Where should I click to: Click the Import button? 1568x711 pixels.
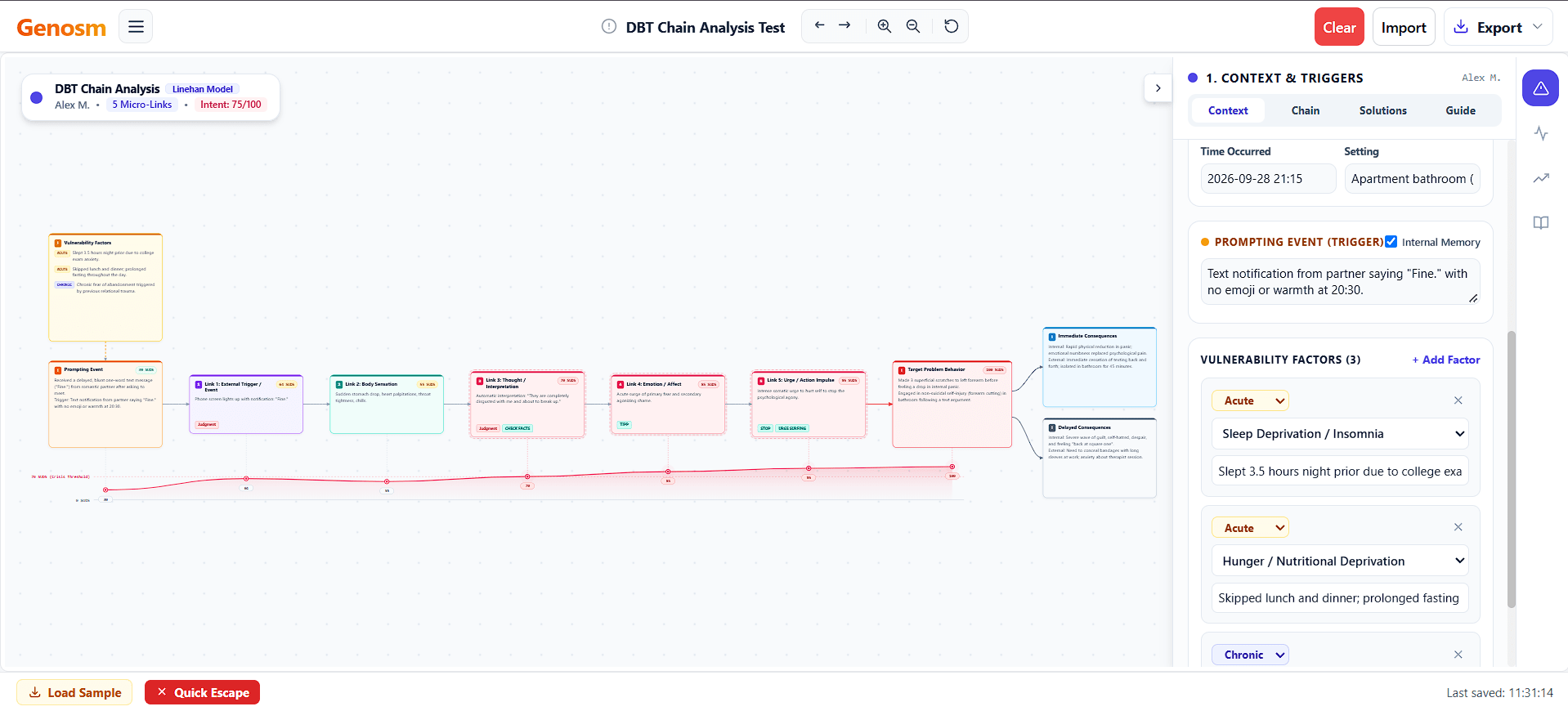(x=1404, y=27)
